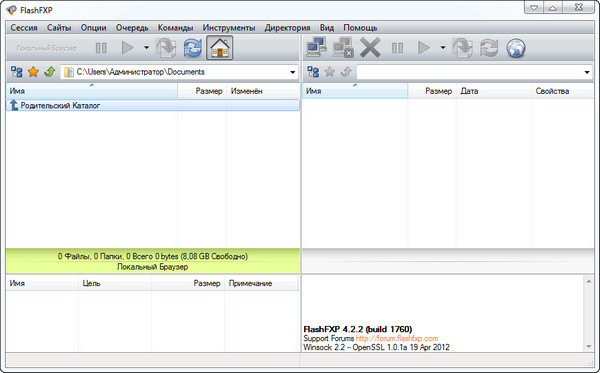Image resolution: width=600 pixels, height=373 pixels.
Task: Open the Инструменты menu
Action: [229, 28]
